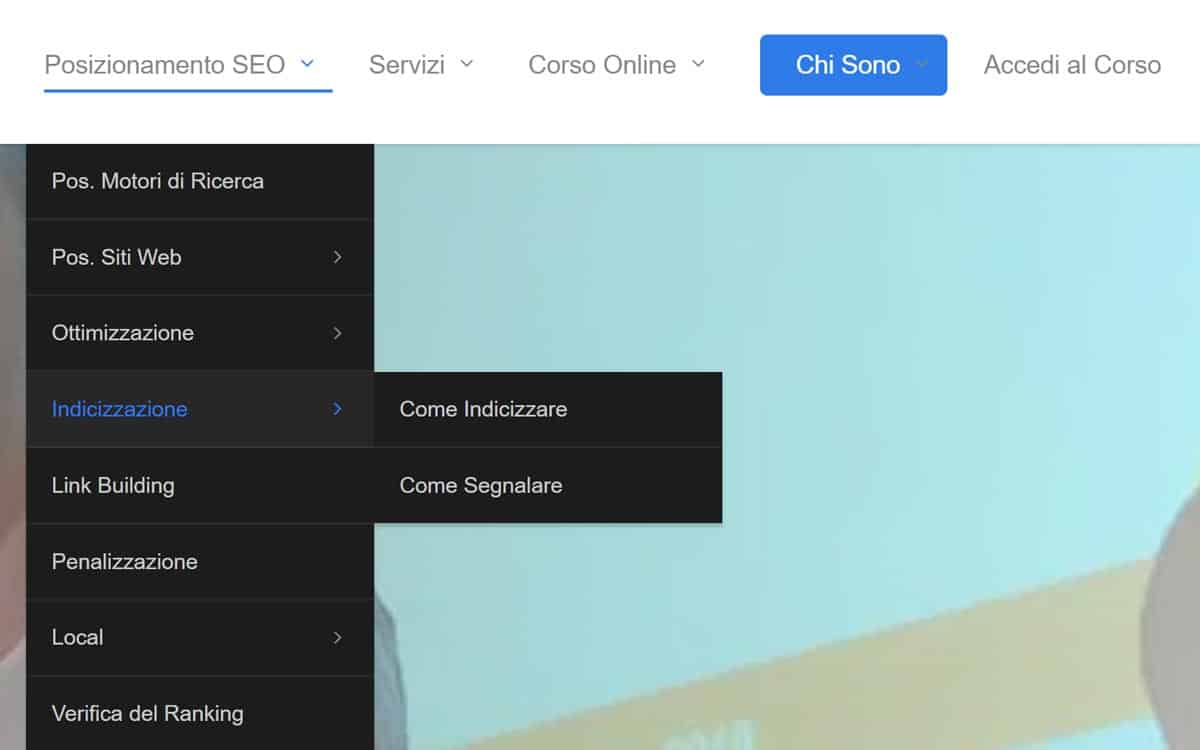The height and width of the screenshot is (750, 1200).
Task: Expand the Chi Sono dropdown chevron
Action: point(921,64)
